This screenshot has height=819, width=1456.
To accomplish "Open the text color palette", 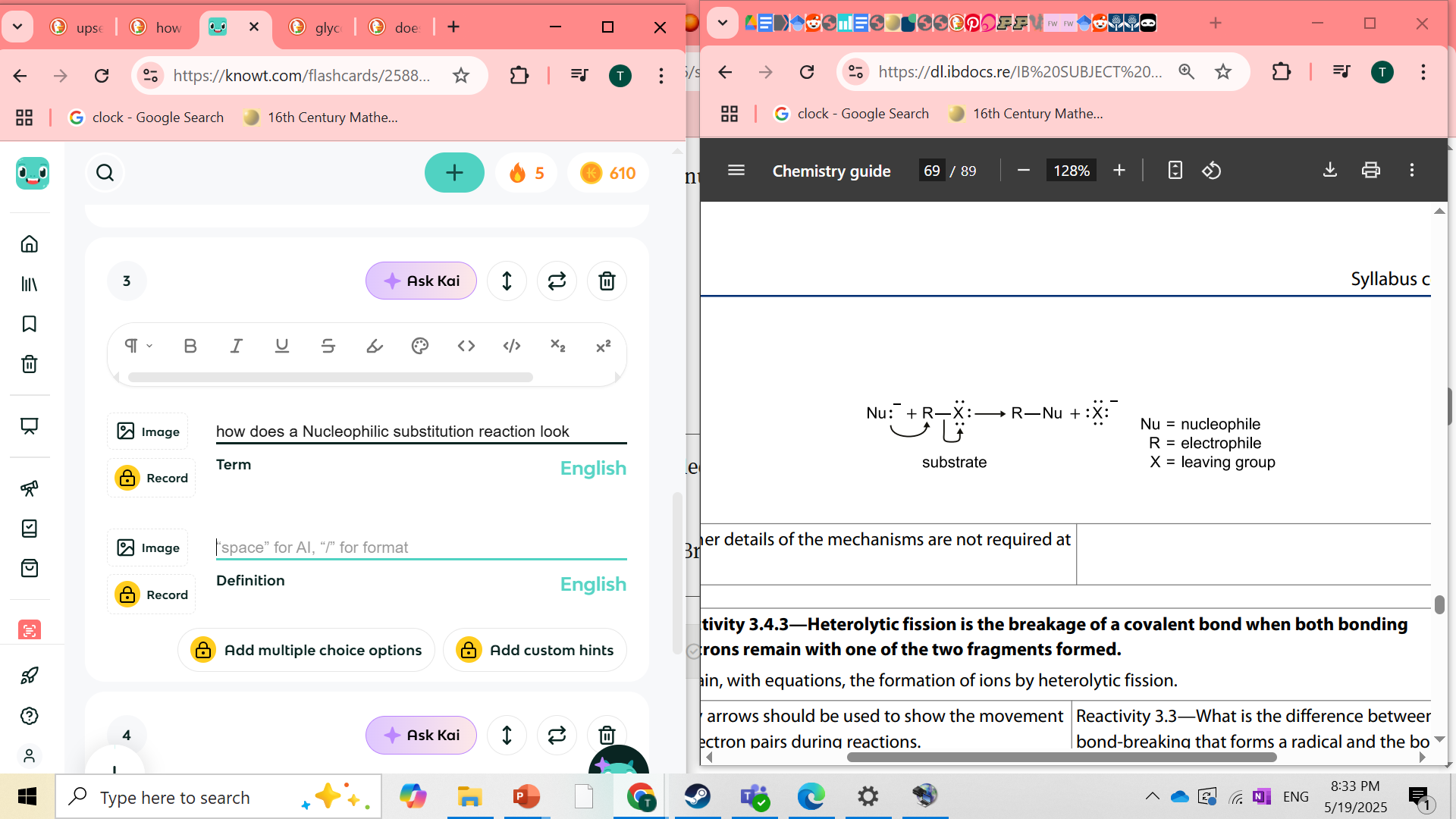I will [x=420, y=346].
